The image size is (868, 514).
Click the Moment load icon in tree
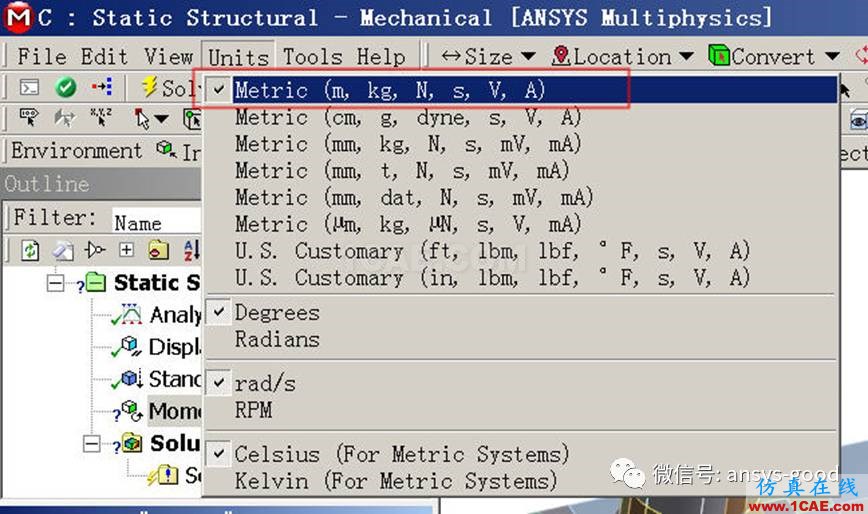pyautogui.click(x=132, y=411)
